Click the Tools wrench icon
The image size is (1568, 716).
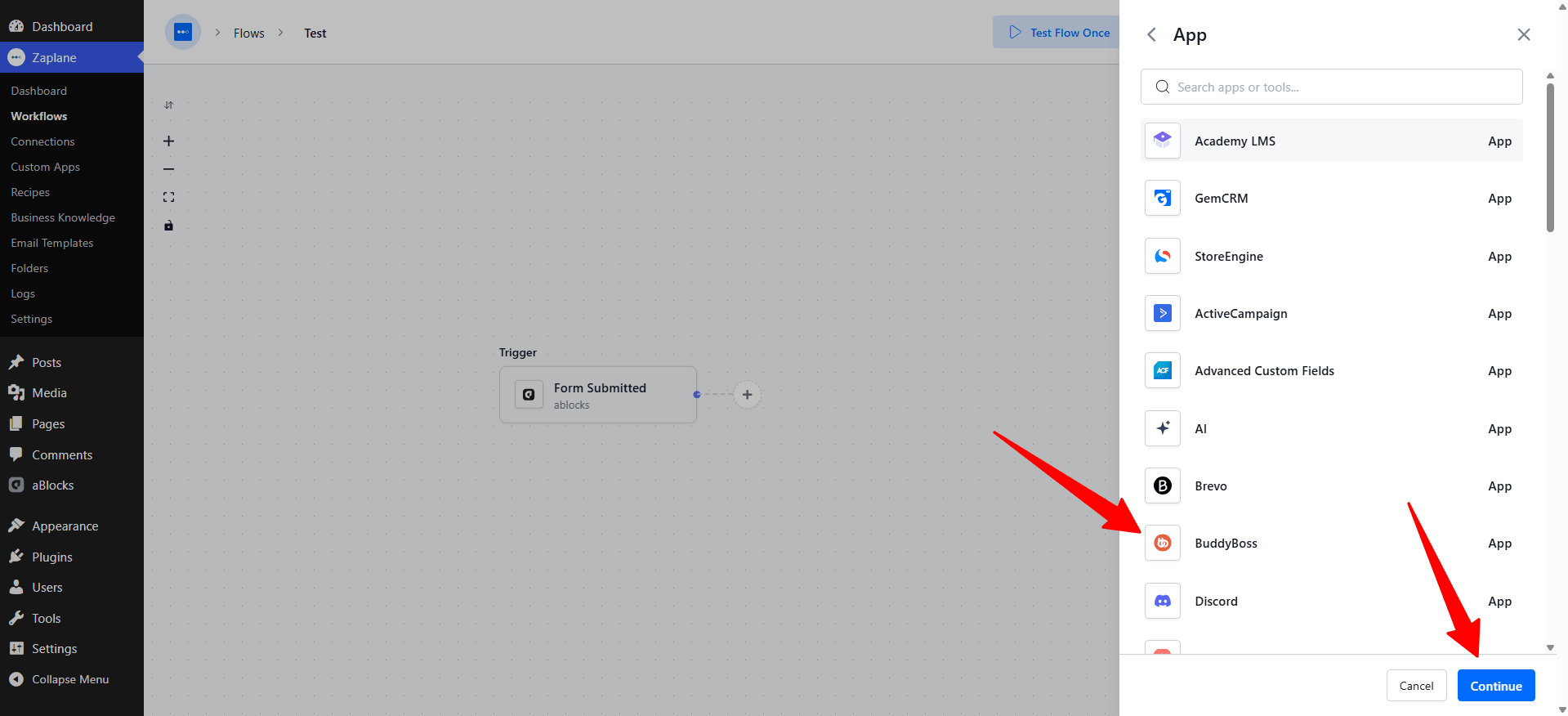pos(16,618)
